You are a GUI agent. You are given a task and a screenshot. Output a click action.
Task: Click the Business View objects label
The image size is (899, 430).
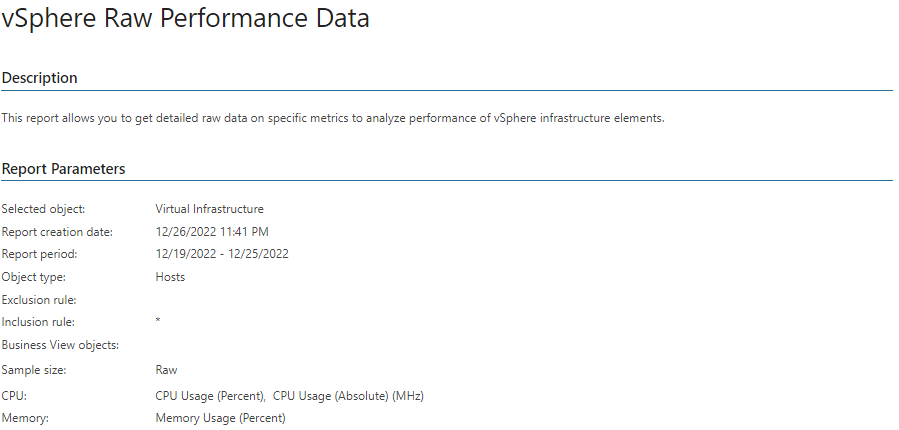click(60, 345)
